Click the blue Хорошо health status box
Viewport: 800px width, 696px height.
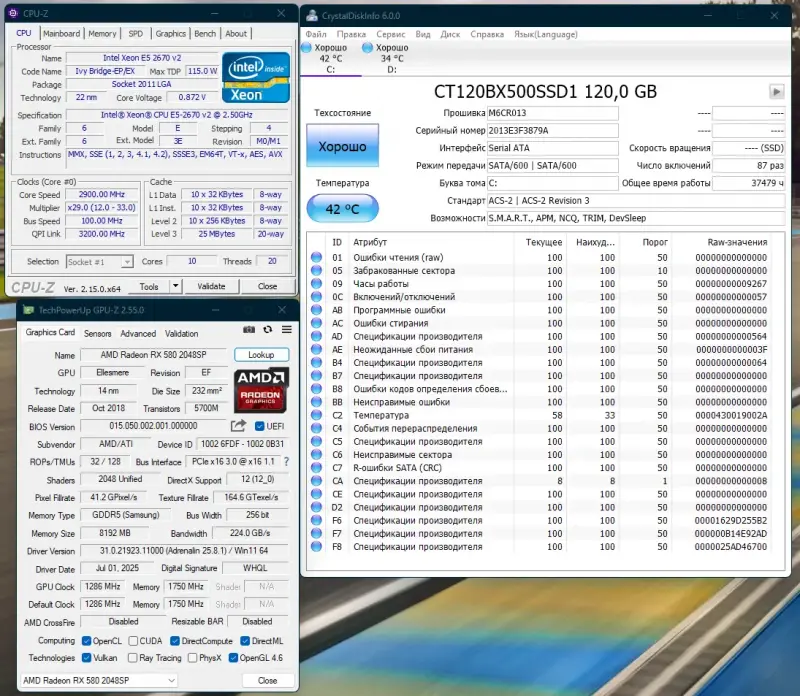[x=343, y=147]
